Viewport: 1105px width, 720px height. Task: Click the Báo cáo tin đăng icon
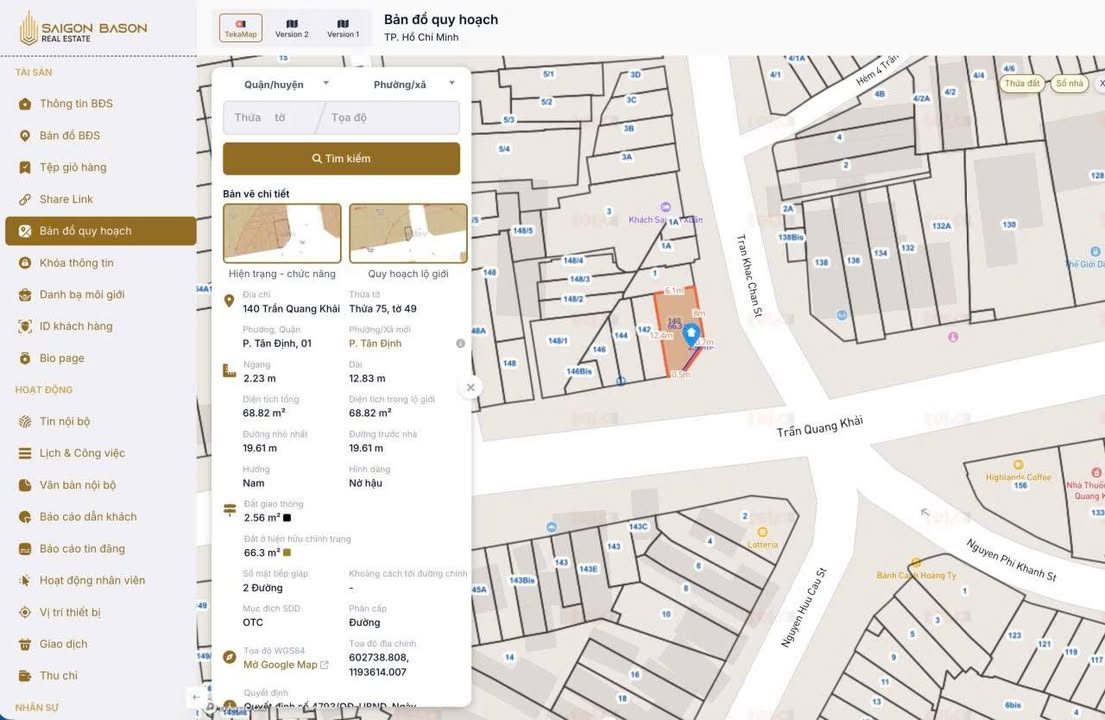tap(25, 549)
